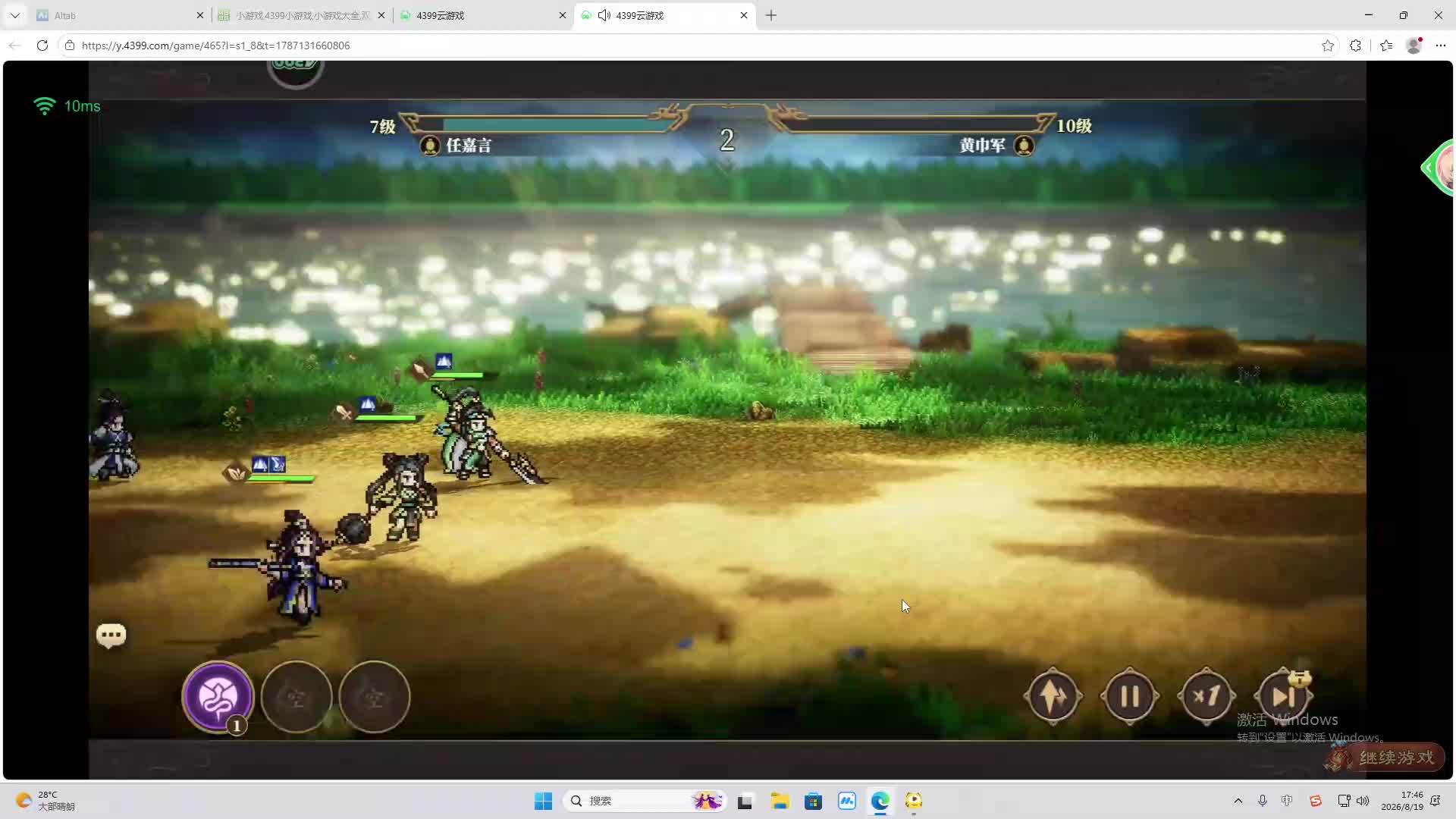Click the Edge icon on the taskbar
This screenshot has height=819, width=1456.
880,801
